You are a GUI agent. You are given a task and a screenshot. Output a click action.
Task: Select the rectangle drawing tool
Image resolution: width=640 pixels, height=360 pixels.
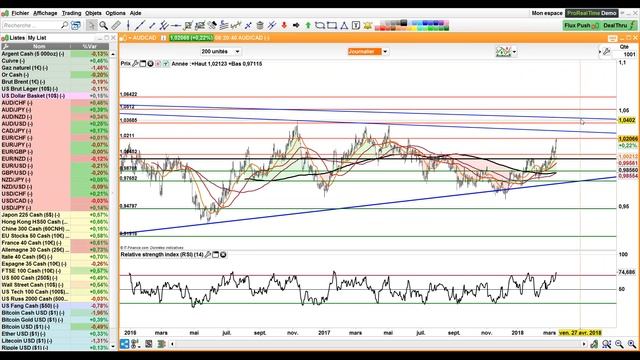click(332, 25)
